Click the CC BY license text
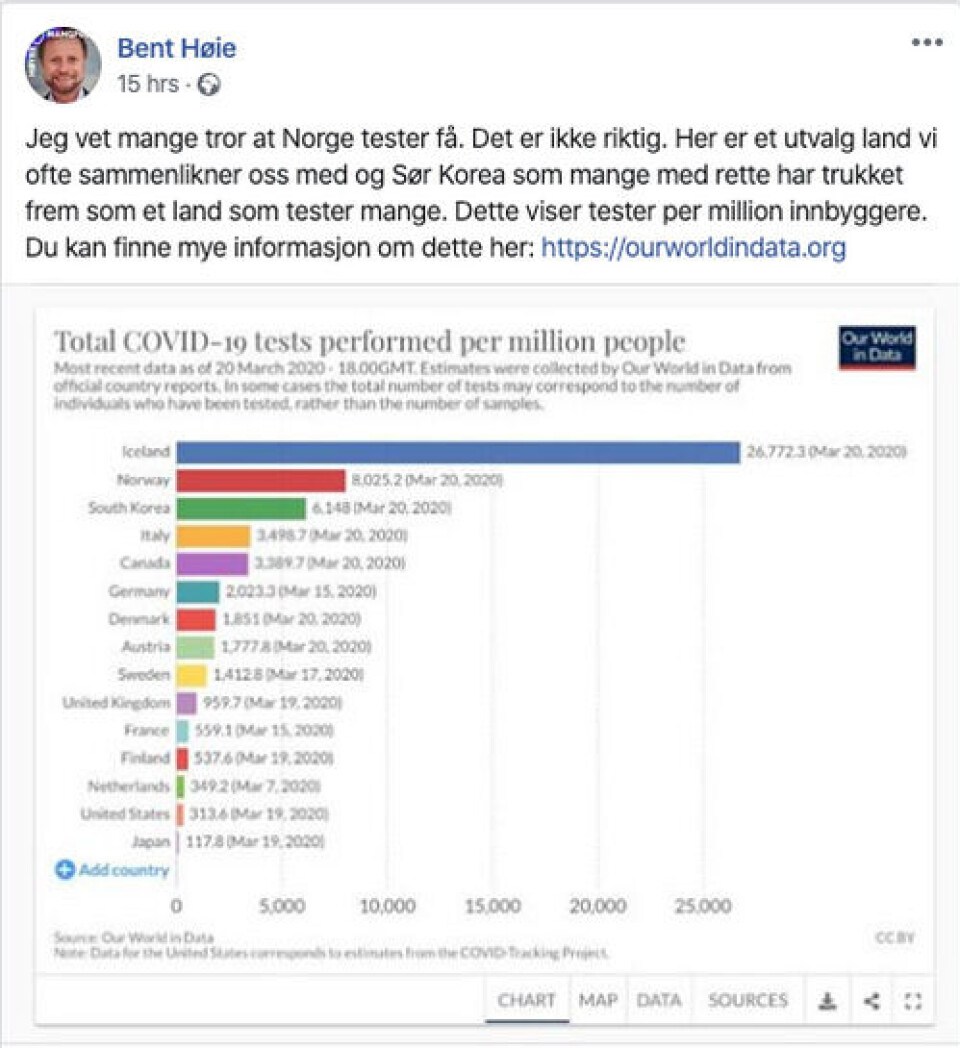The width and height of the screenshot is (960, 1048). 894,937
